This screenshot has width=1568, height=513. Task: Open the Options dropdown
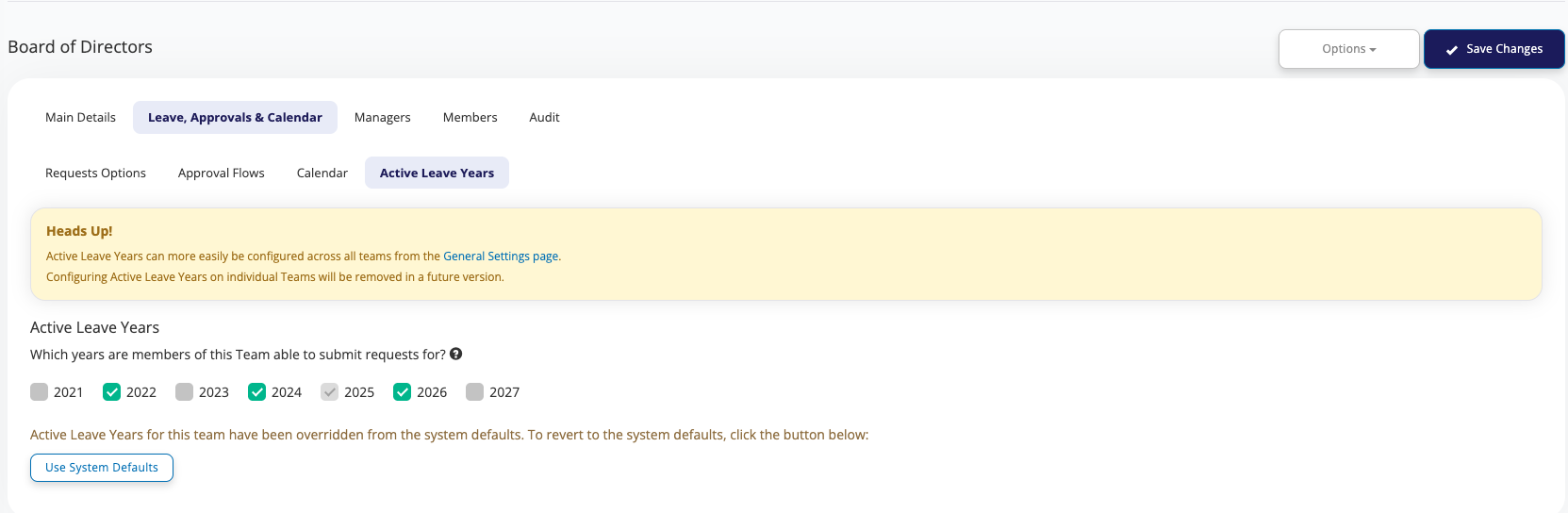point(1348,49)
